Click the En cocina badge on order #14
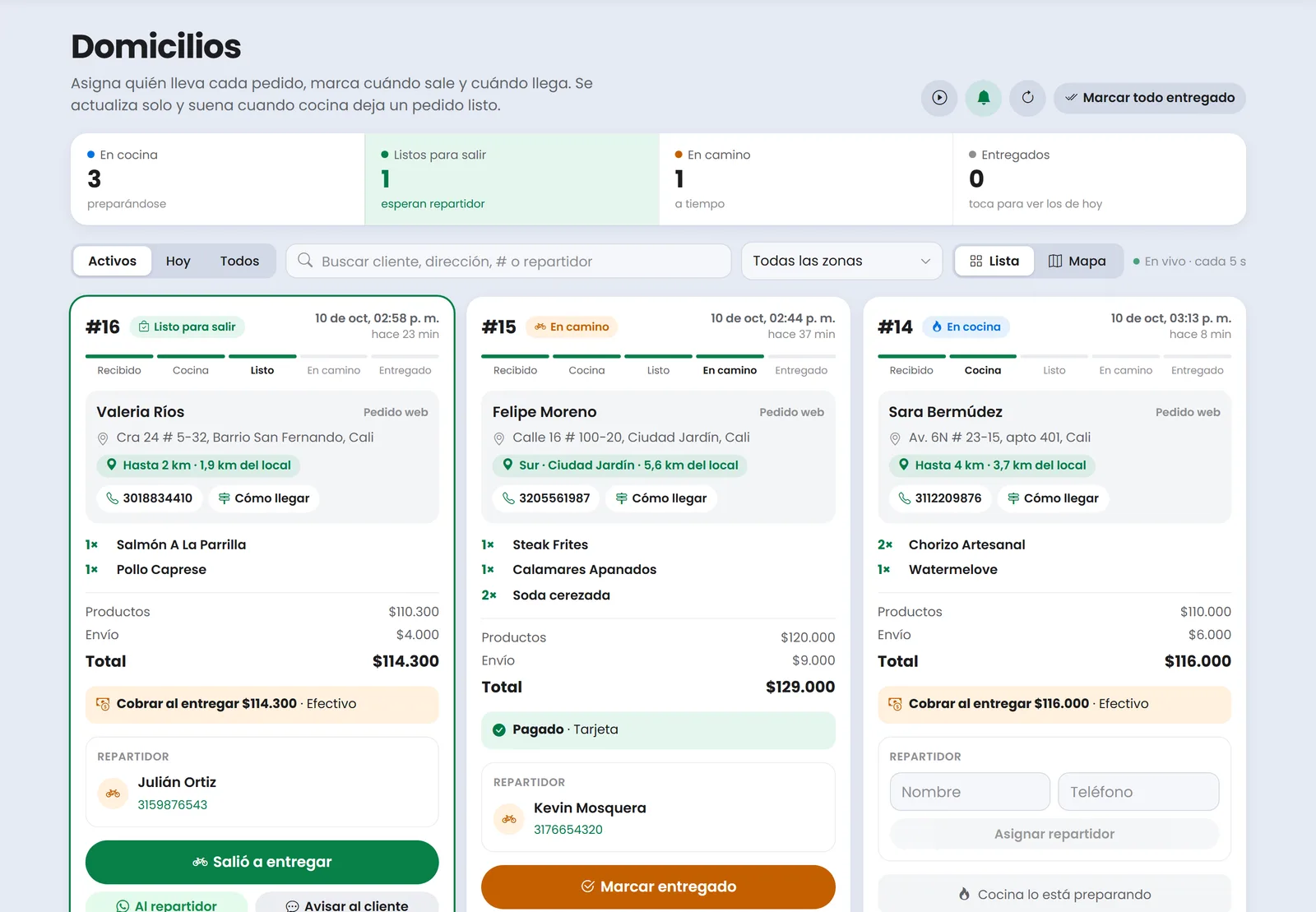 pos(966,327)
